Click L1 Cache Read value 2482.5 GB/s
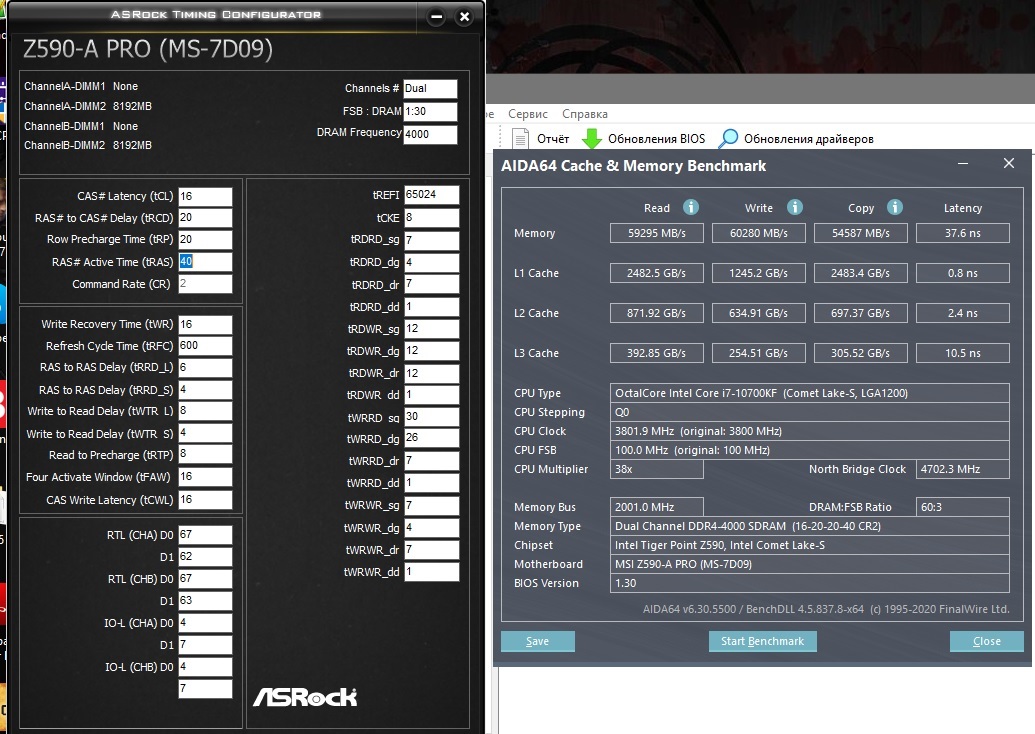The height and width of the screenshot is (734, 1035). [657, 273]
